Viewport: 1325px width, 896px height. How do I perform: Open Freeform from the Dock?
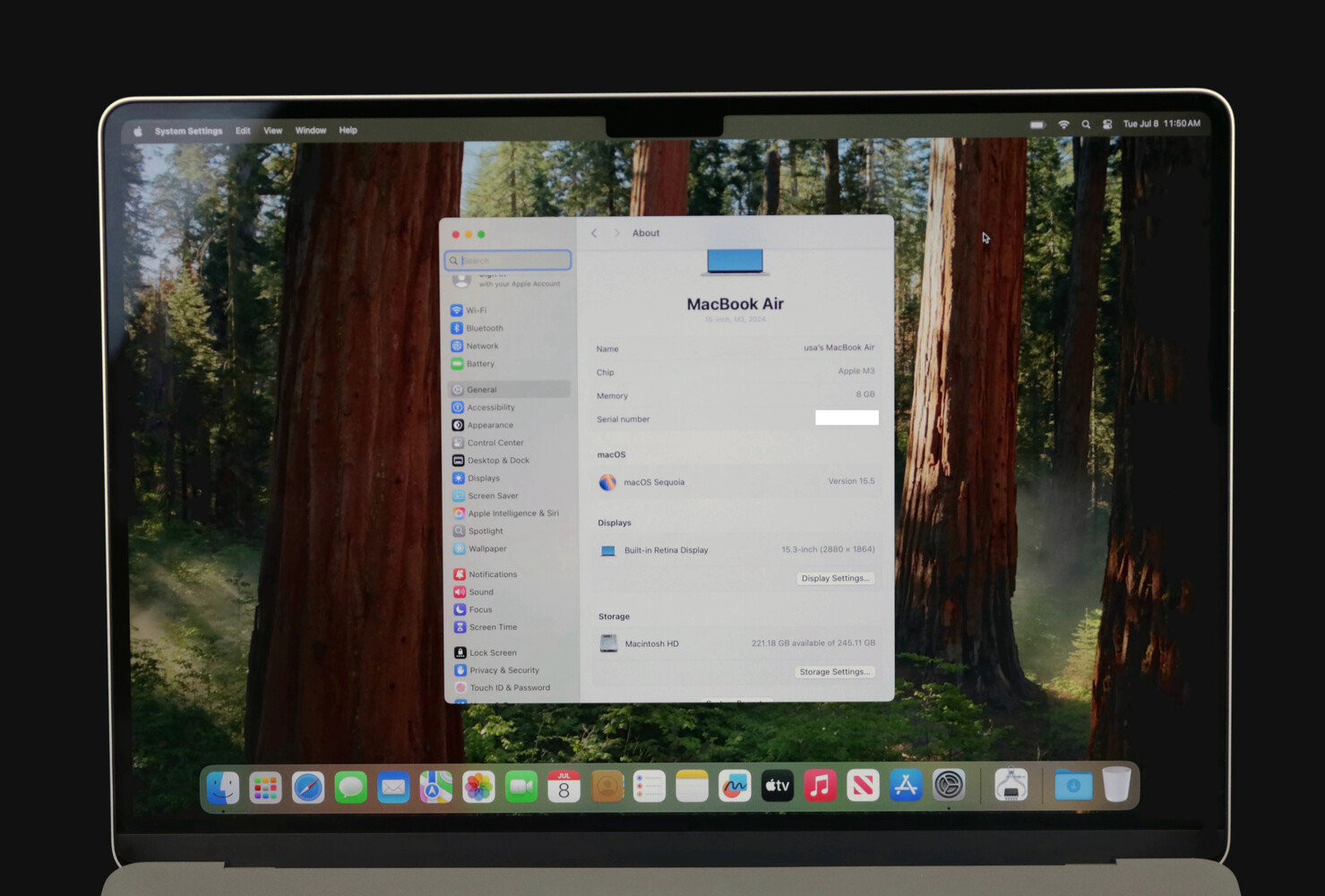(735, 786)
